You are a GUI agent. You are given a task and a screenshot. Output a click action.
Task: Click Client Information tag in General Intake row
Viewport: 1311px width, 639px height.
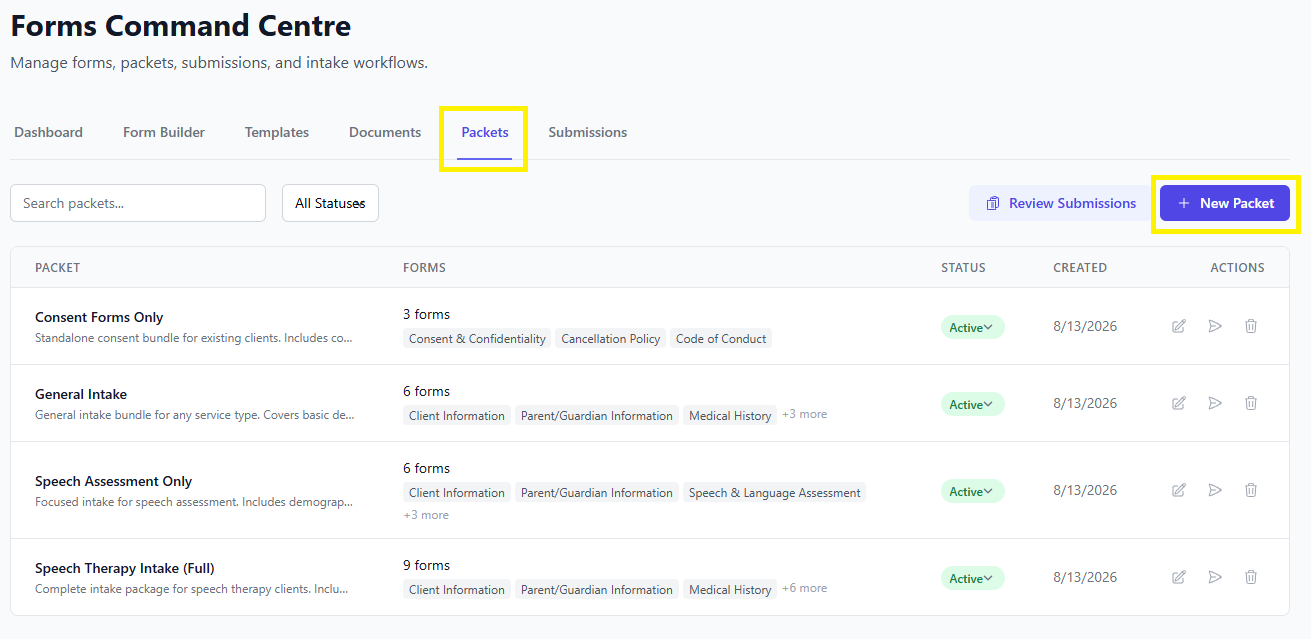457,416
